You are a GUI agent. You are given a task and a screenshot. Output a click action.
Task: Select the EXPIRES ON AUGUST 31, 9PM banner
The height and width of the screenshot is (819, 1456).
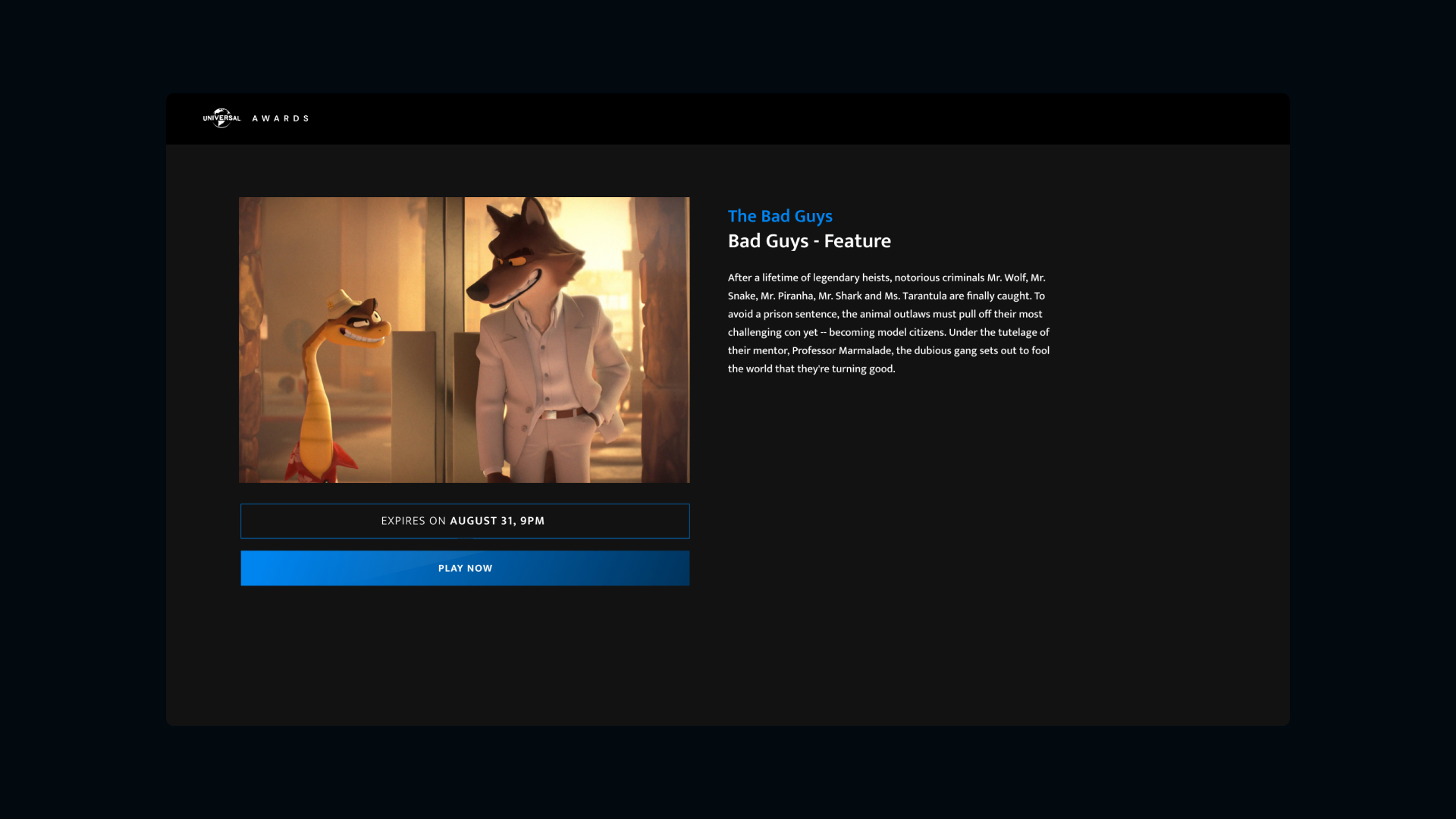464,521
